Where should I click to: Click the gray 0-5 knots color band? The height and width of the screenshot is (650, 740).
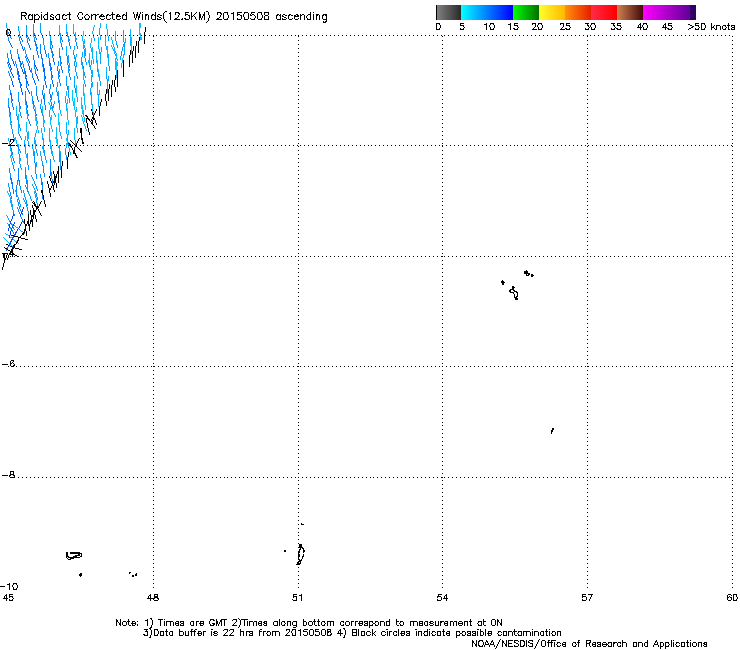point(448,12)
